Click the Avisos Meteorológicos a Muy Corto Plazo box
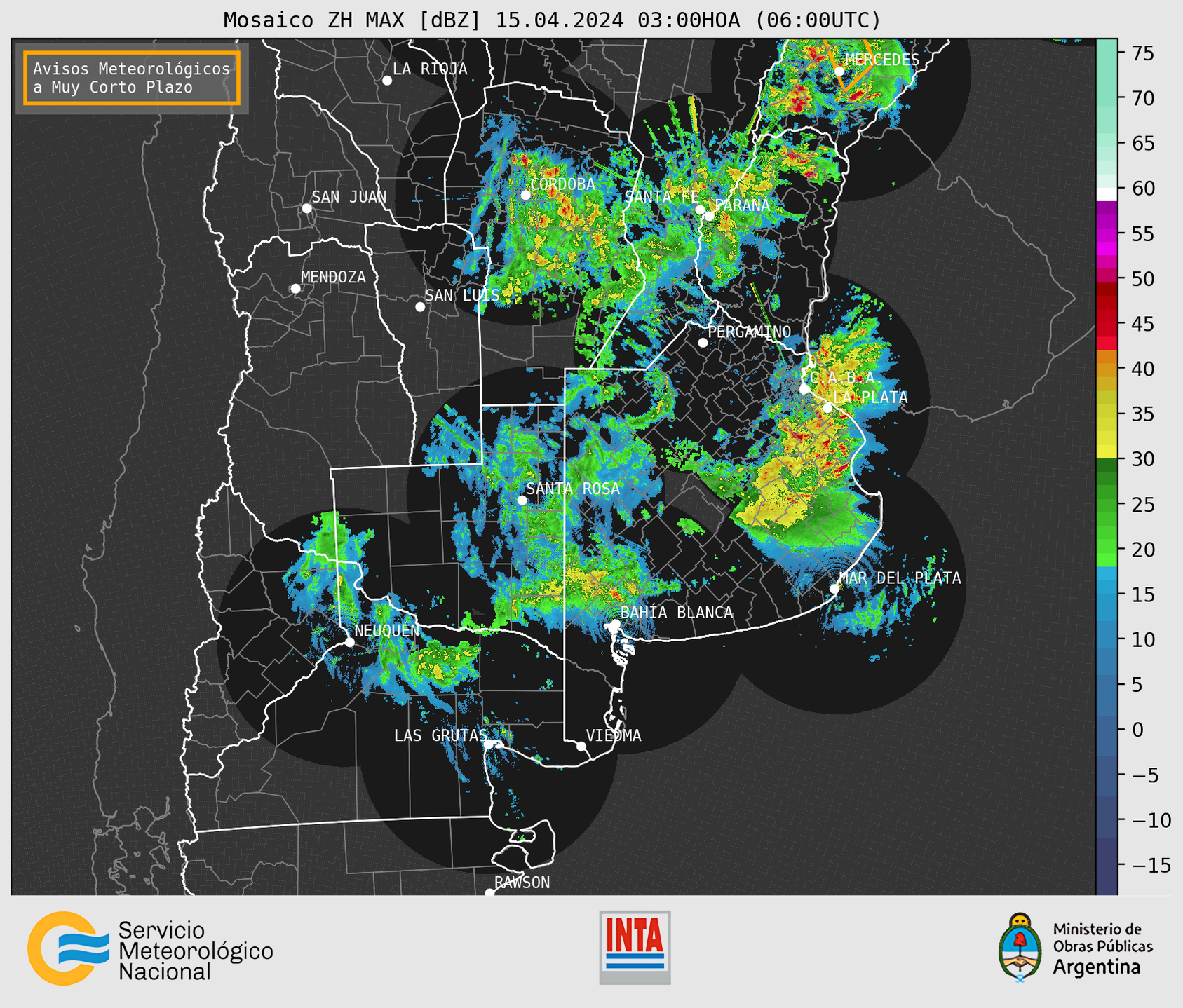The image size is (1183, 1008). click(132, 78)
